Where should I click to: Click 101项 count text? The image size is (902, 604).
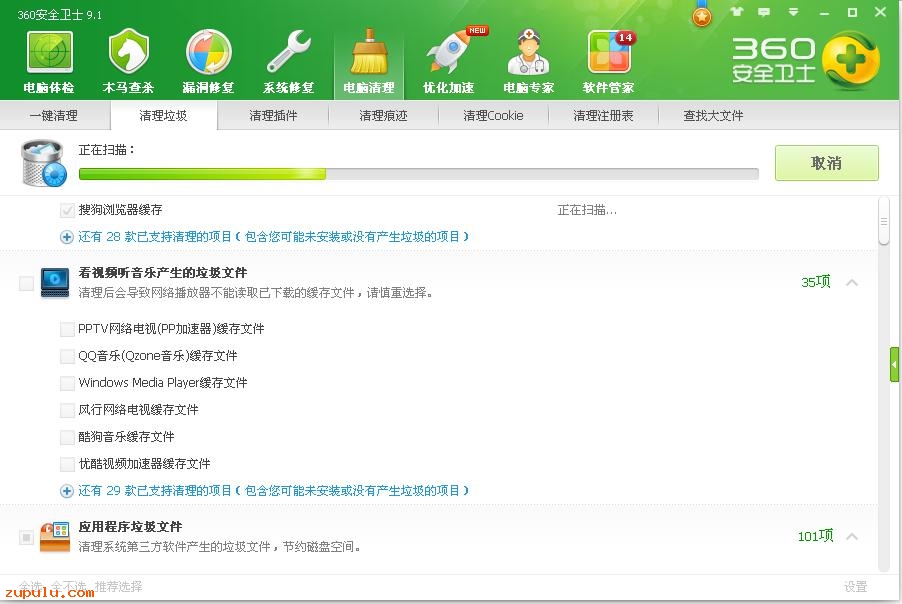tap(815, 536)
